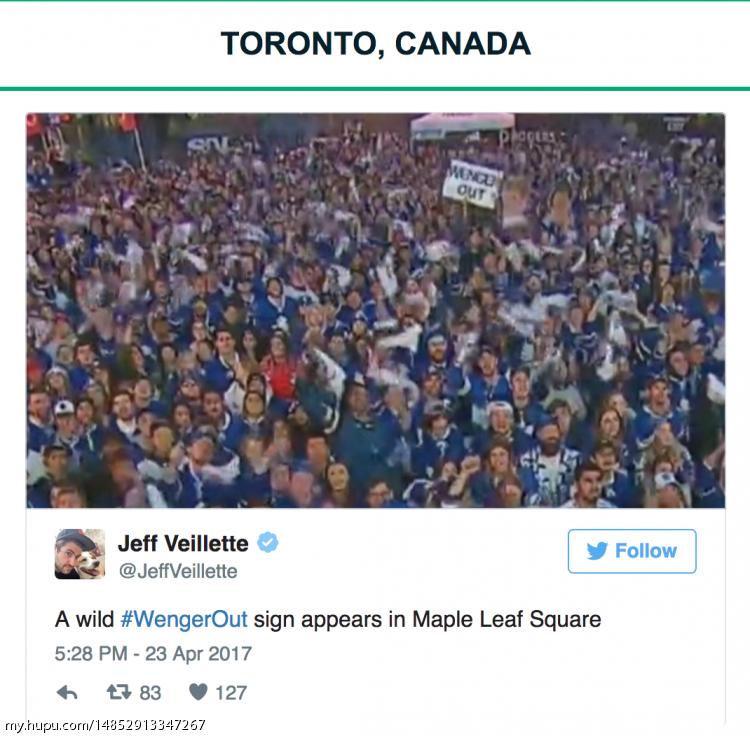
Task: Click the my.hupu.com watermark text
Action: [105, 726]
